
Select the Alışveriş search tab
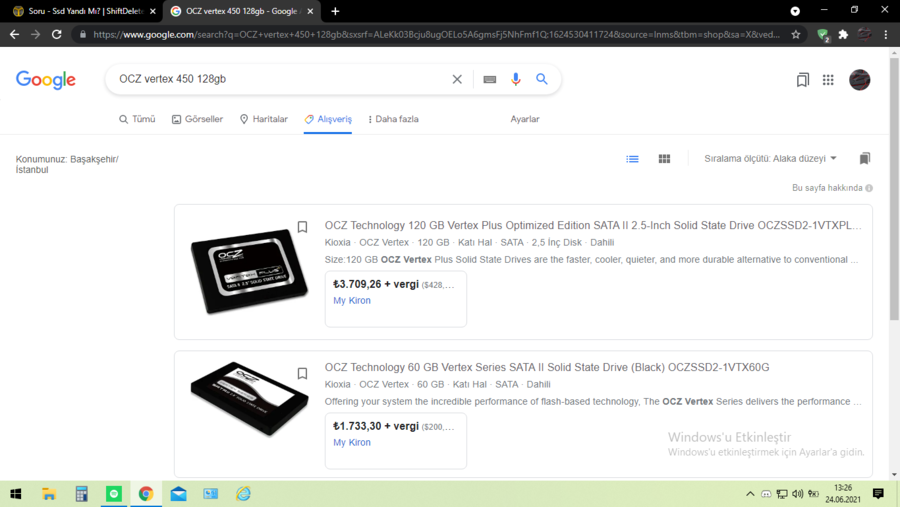[x=328, y=119]
